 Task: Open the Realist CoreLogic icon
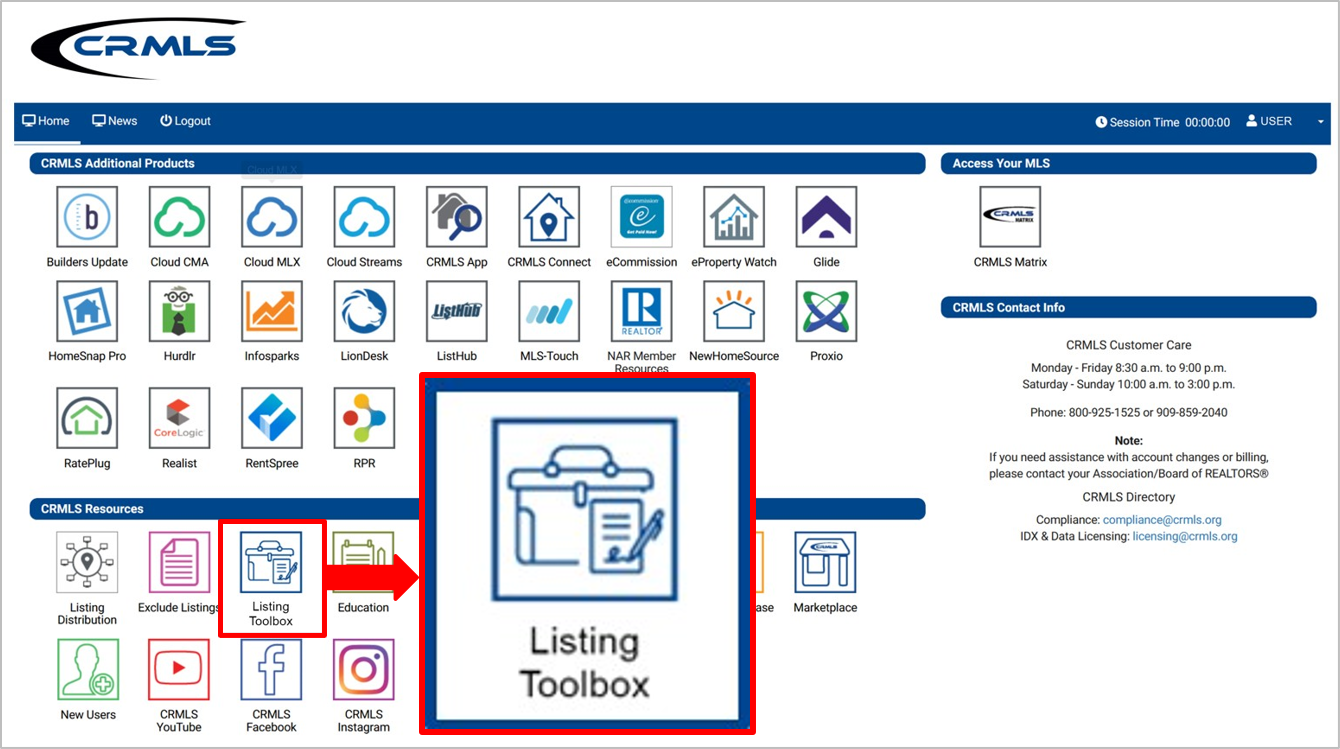pos(180,418)
